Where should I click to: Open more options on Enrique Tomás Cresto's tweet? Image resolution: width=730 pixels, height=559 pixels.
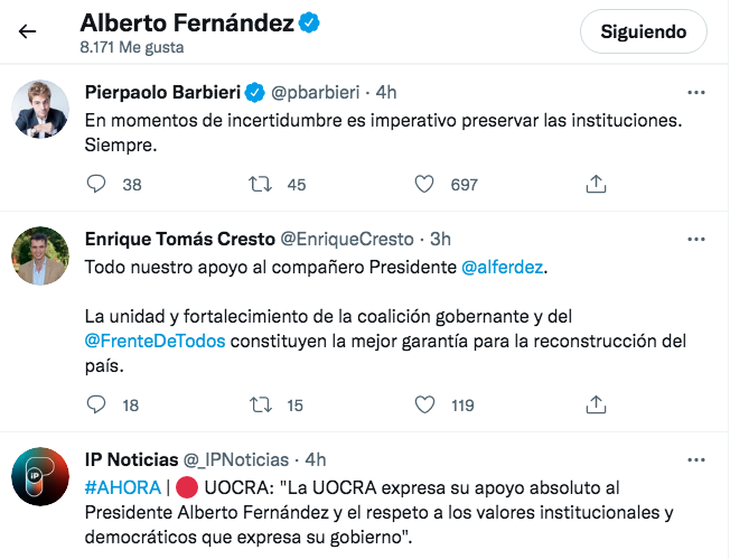(x=697, y=239)
